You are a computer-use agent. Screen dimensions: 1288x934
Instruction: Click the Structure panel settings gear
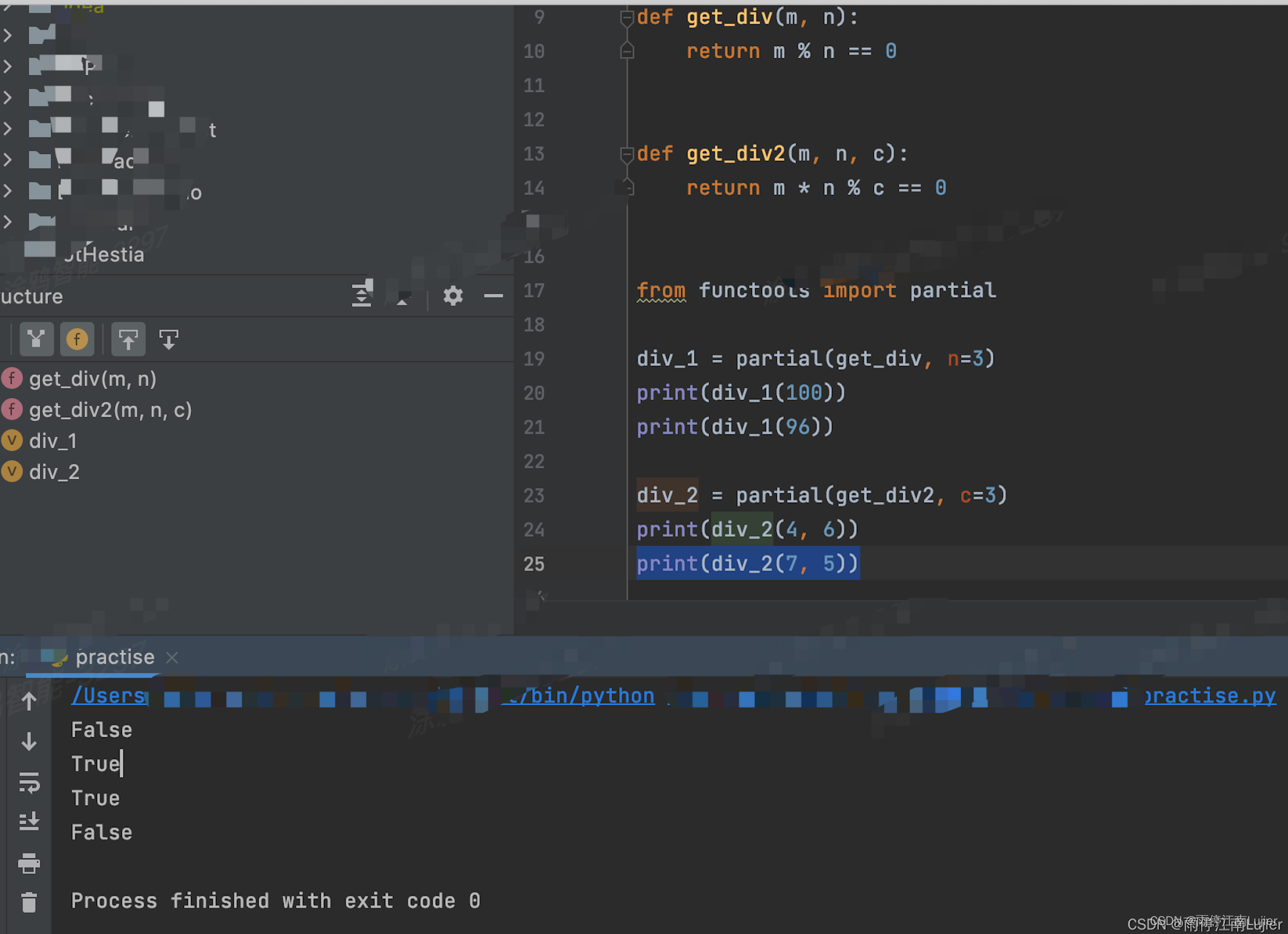tap(453, 296)
